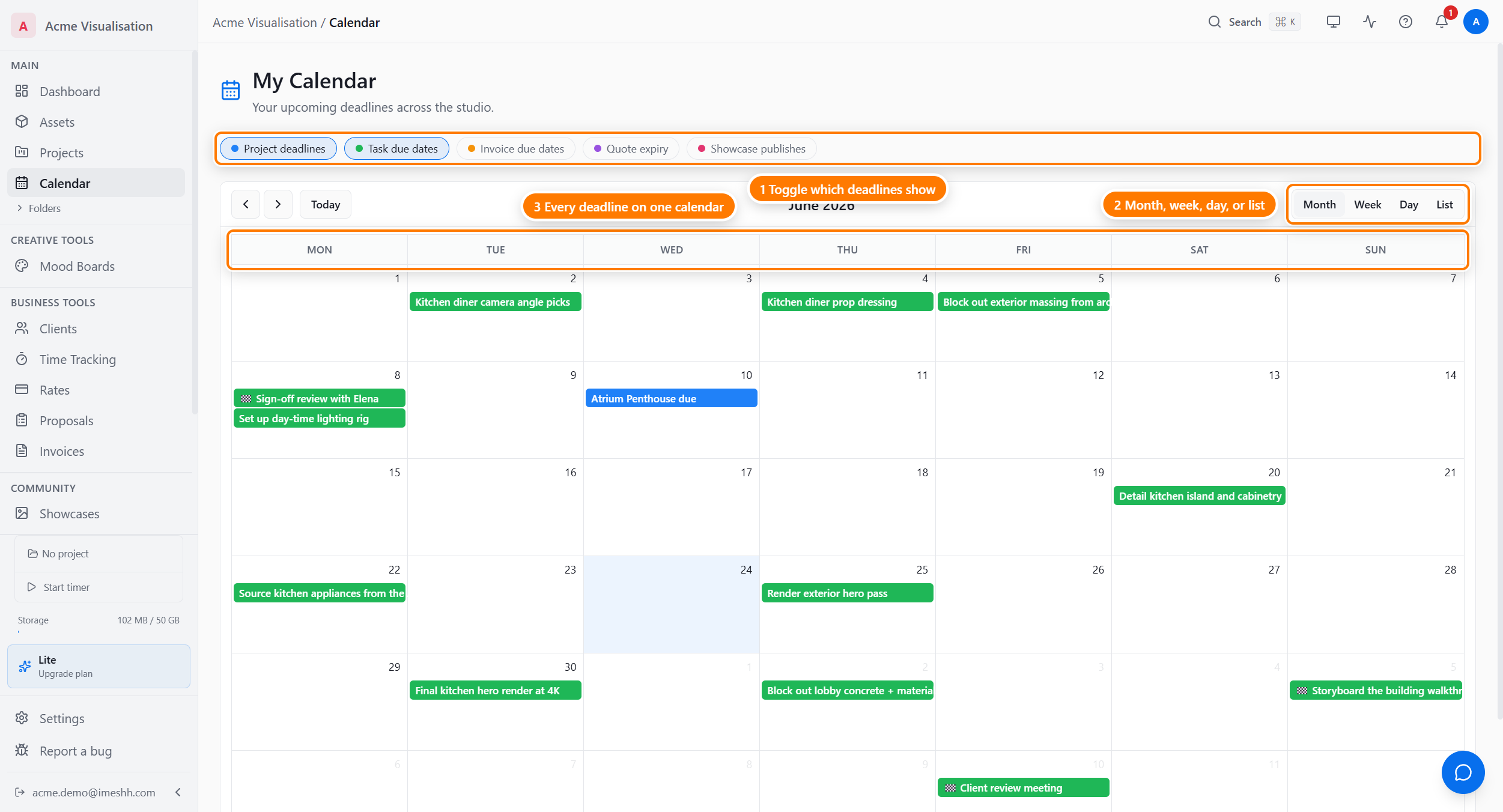Image resolution: width=1503 pixels, height=812 pixels.
Task: Switch to Week view
Action: [x=1367, y=205]
